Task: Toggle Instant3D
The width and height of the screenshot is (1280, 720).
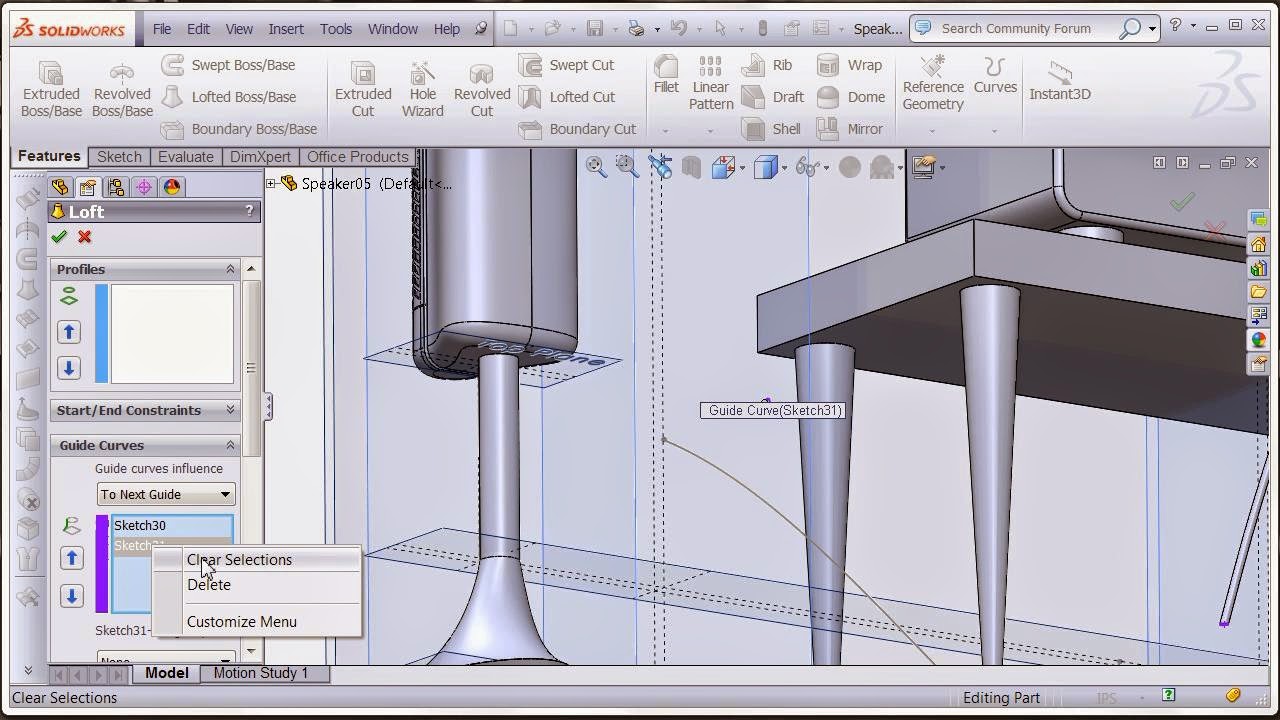Action: (1060, 82)
